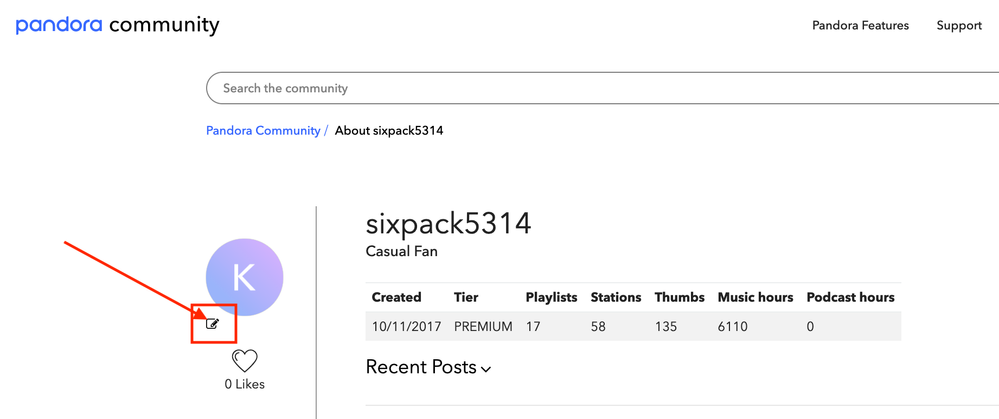Image resolution: width=999 pixels, height=419 pixels.
Task: Select the 0 podcast hours cell
Action: click(x=810, y=327)
